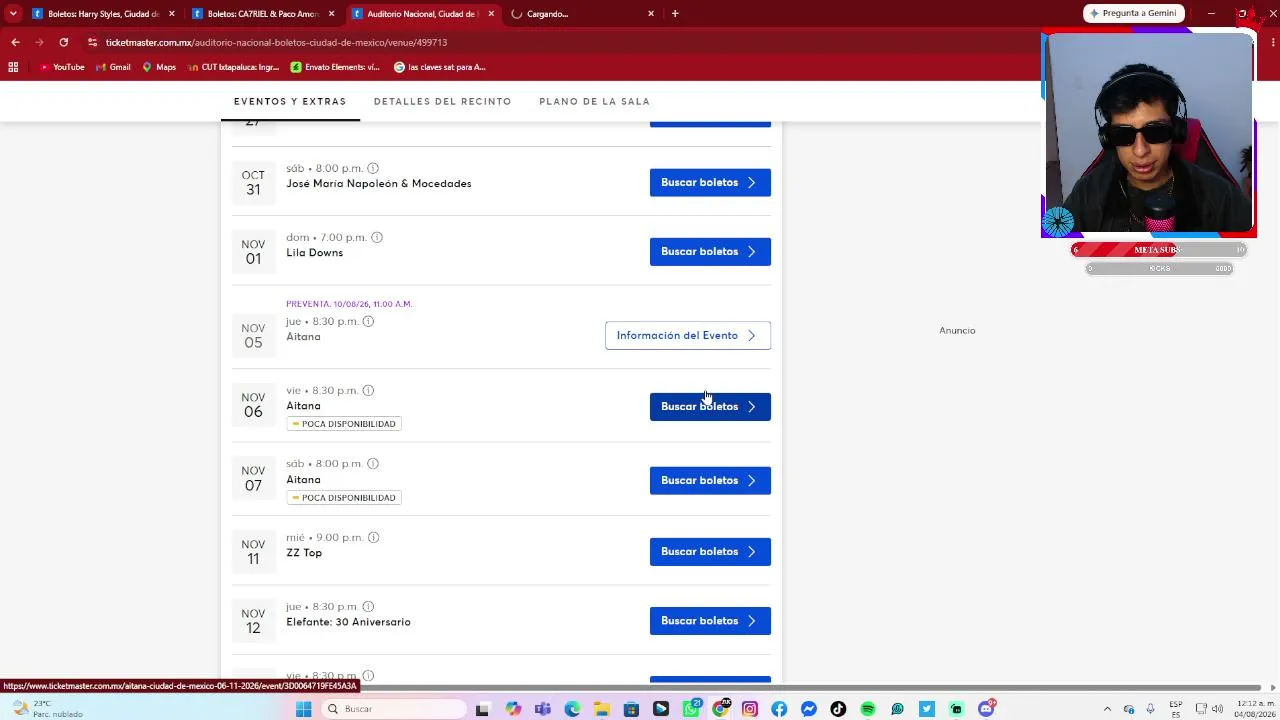Click 'Poca Disponibilidad' badge on Nov 06

344,424
